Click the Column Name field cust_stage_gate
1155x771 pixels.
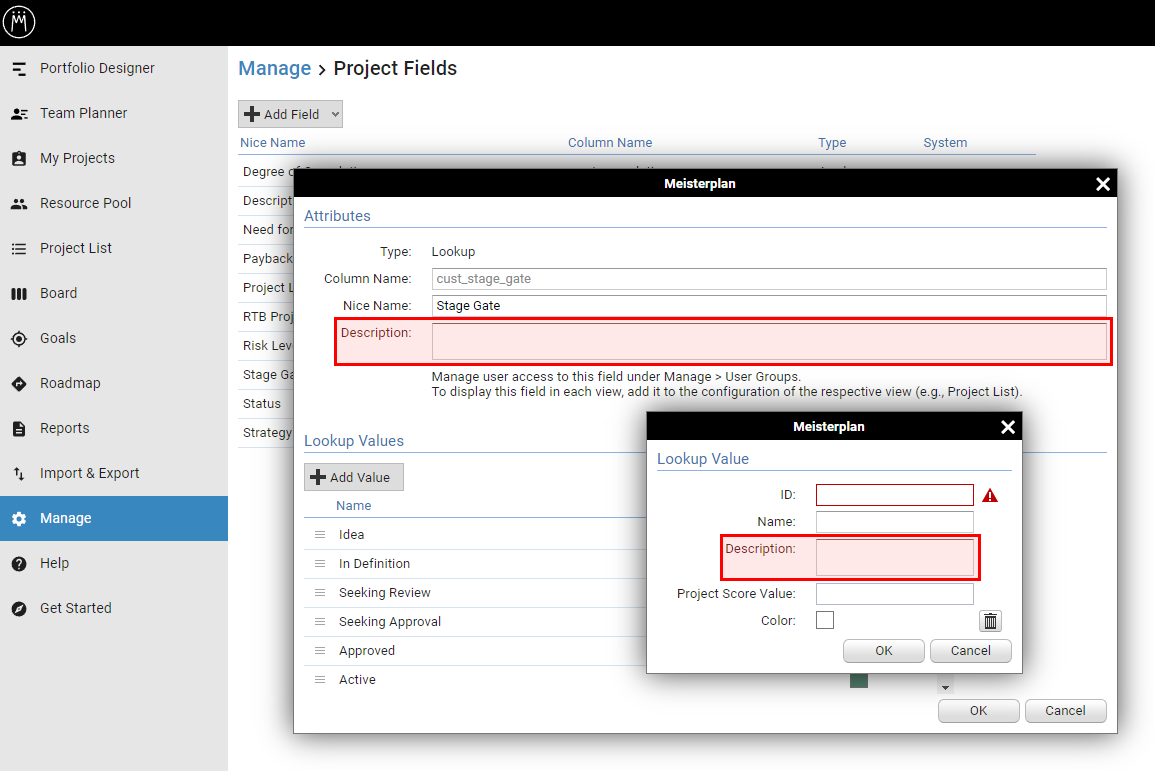point(768,279)
